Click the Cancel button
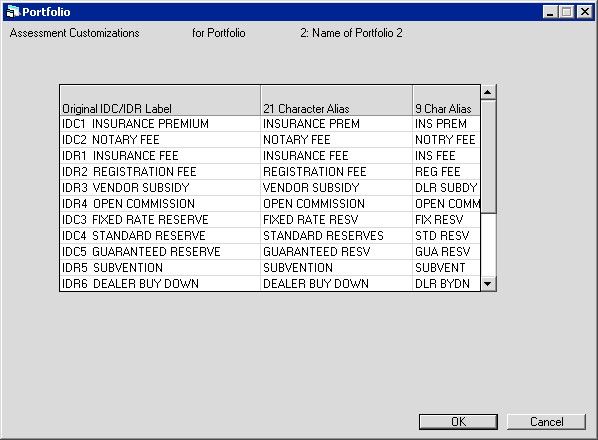The height and width of the screenshot is (440, 598). coord(546,422)
